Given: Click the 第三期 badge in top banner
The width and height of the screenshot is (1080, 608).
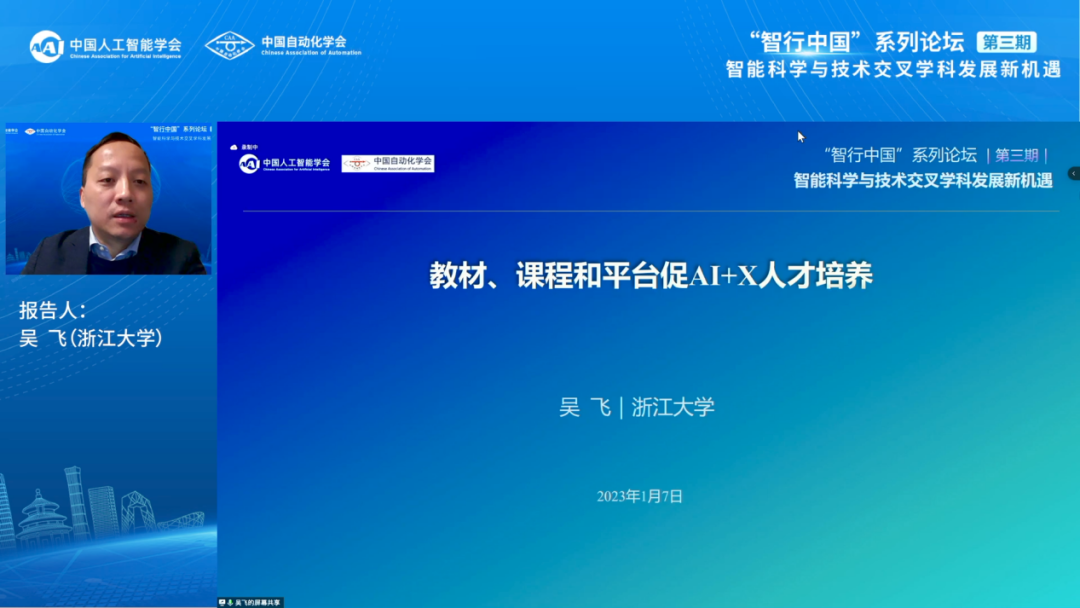Looking at the screenshot, I should tap(1006, 42).
